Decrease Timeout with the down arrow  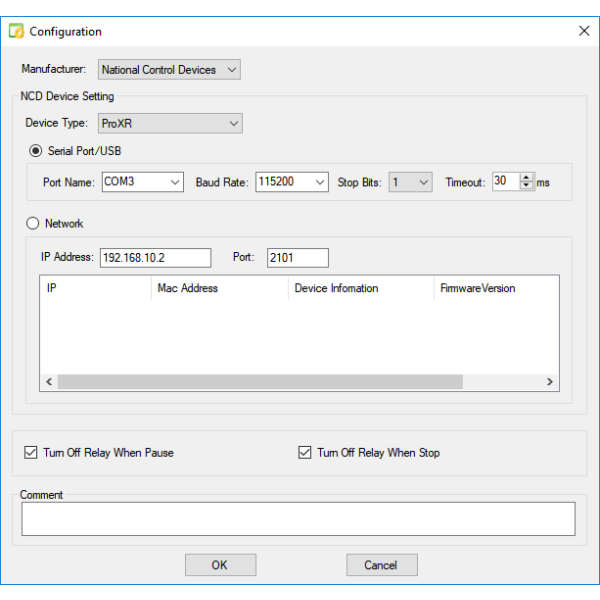(x=527, y=186)
